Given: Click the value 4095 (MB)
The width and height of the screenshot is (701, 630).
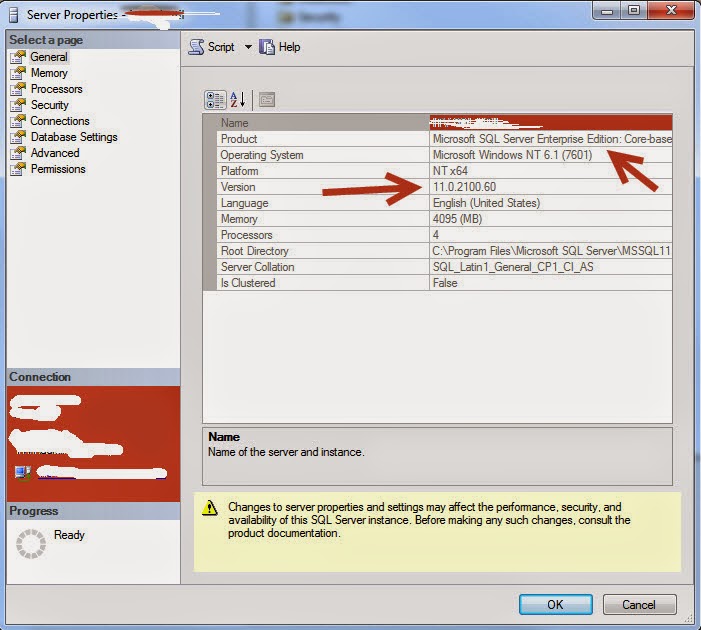Looking at the screenshot, I should pyautogui.click(x=457, y=219).
